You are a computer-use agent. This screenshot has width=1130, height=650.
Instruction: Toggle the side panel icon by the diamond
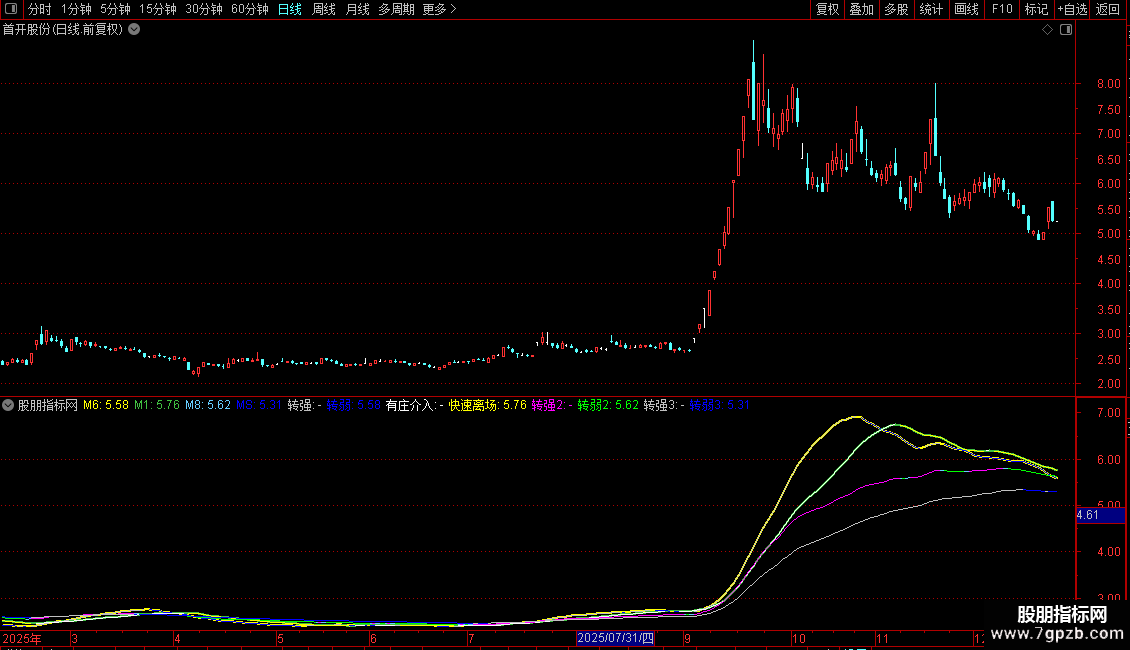pos(1066,30)
